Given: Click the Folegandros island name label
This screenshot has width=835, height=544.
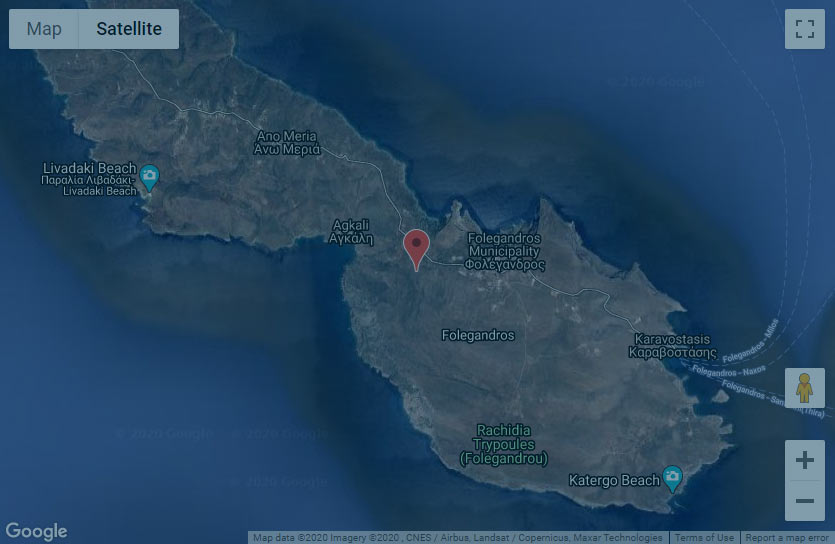Looking at the screenshot, I should [x=478, y=335].
